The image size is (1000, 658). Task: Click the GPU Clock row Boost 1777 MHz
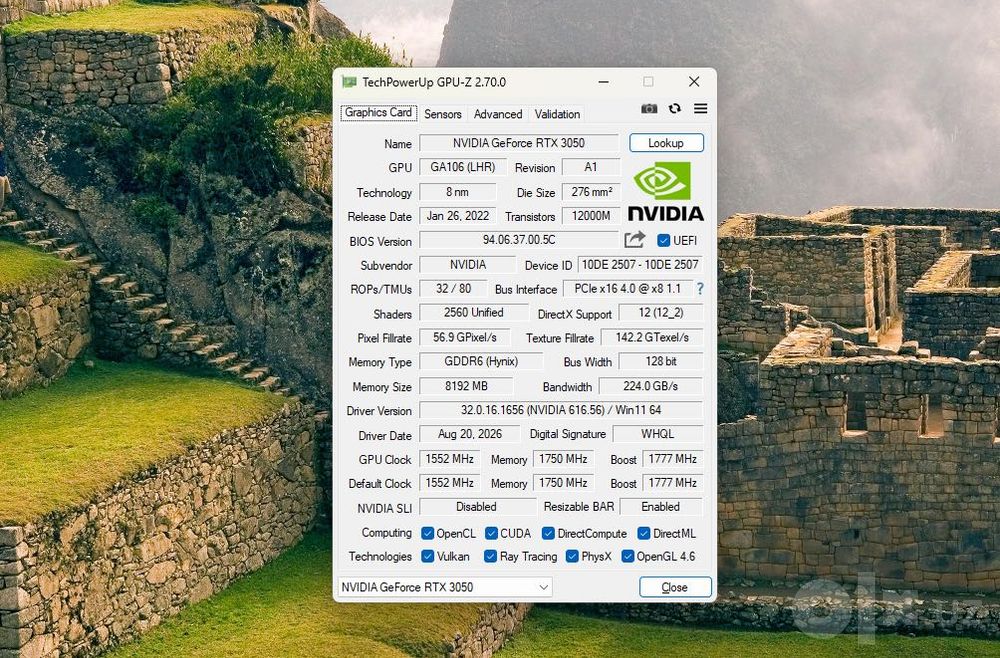(x=673, y=459)
